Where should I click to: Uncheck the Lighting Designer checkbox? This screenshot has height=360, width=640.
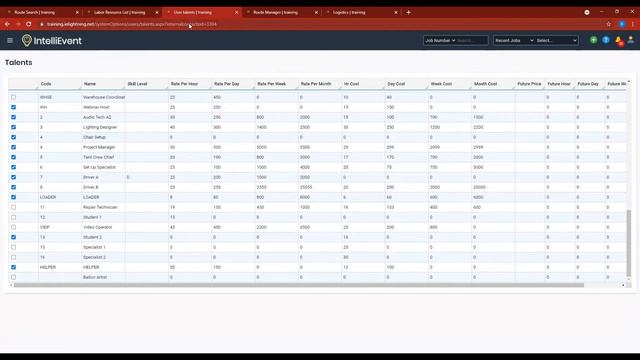pos(13,127)
